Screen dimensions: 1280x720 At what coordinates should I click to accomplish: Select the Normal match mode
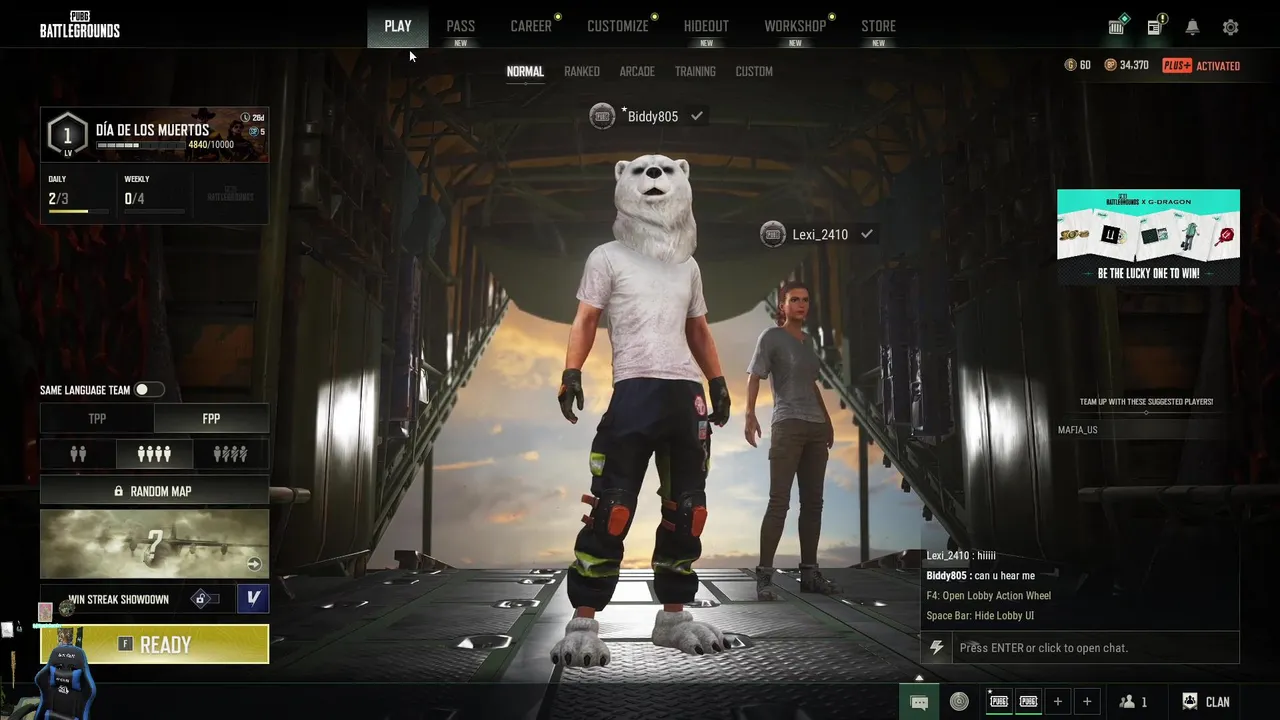pos(525,72)
